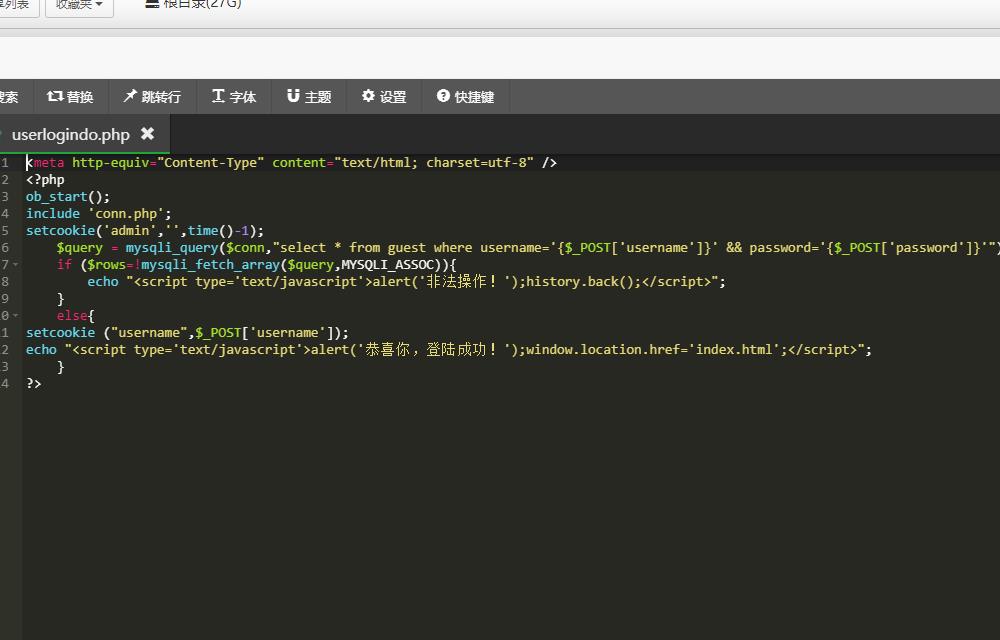Click the 跳转行 (Go to line) button
The width and height of the screenshot is (1000, 640).
(152, 97)
